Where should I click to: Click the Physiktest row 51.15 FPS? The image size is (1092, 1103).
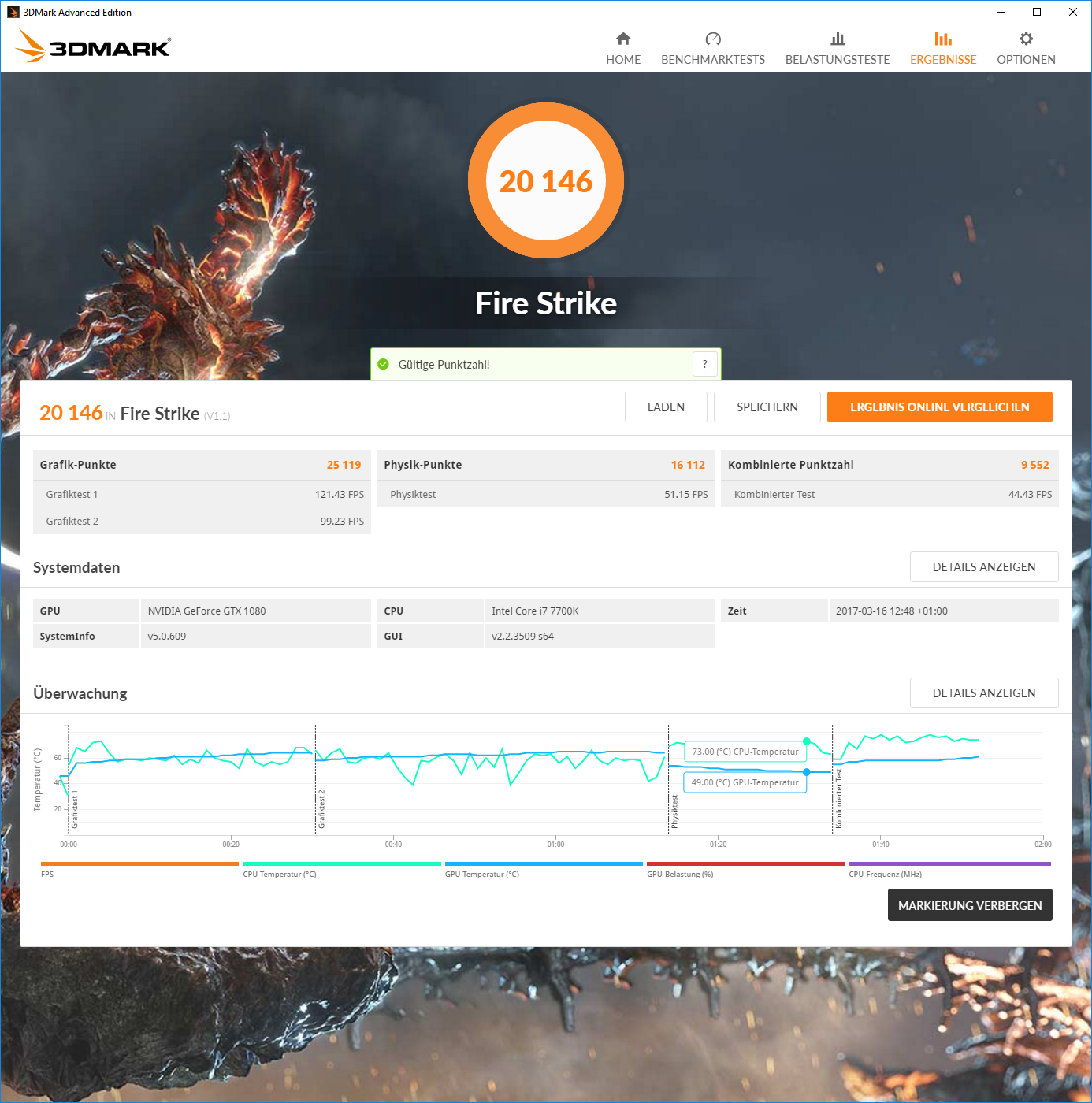(546, 495)
